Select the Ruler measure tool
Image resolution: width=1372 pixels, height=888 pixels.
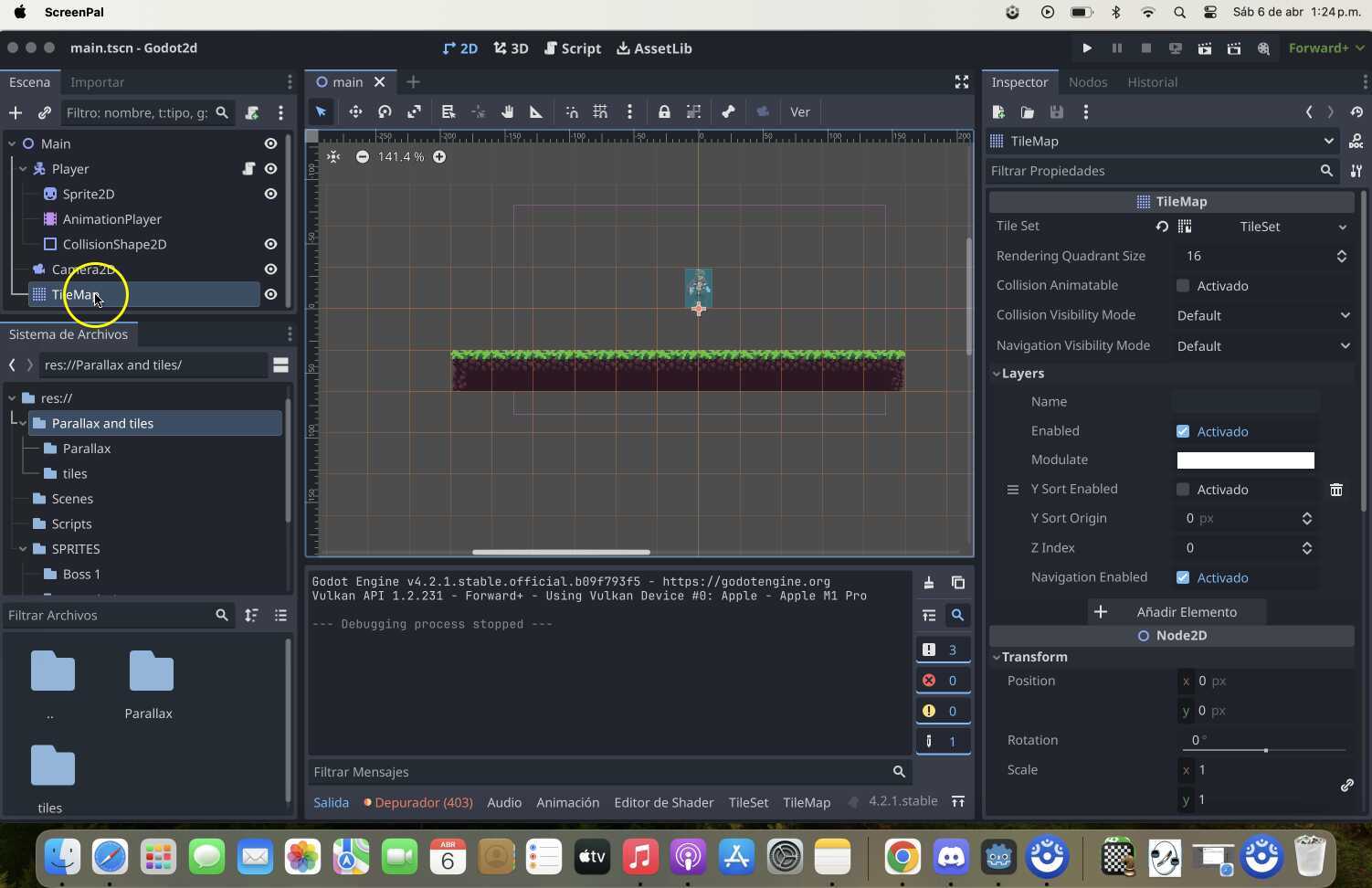536,111
